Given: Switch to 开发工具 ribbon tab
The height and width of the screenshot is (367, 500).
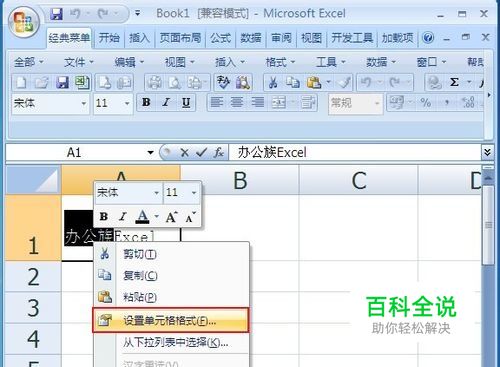Looking at the screenshot, I should pyautogui.click(x=352, y=38).
